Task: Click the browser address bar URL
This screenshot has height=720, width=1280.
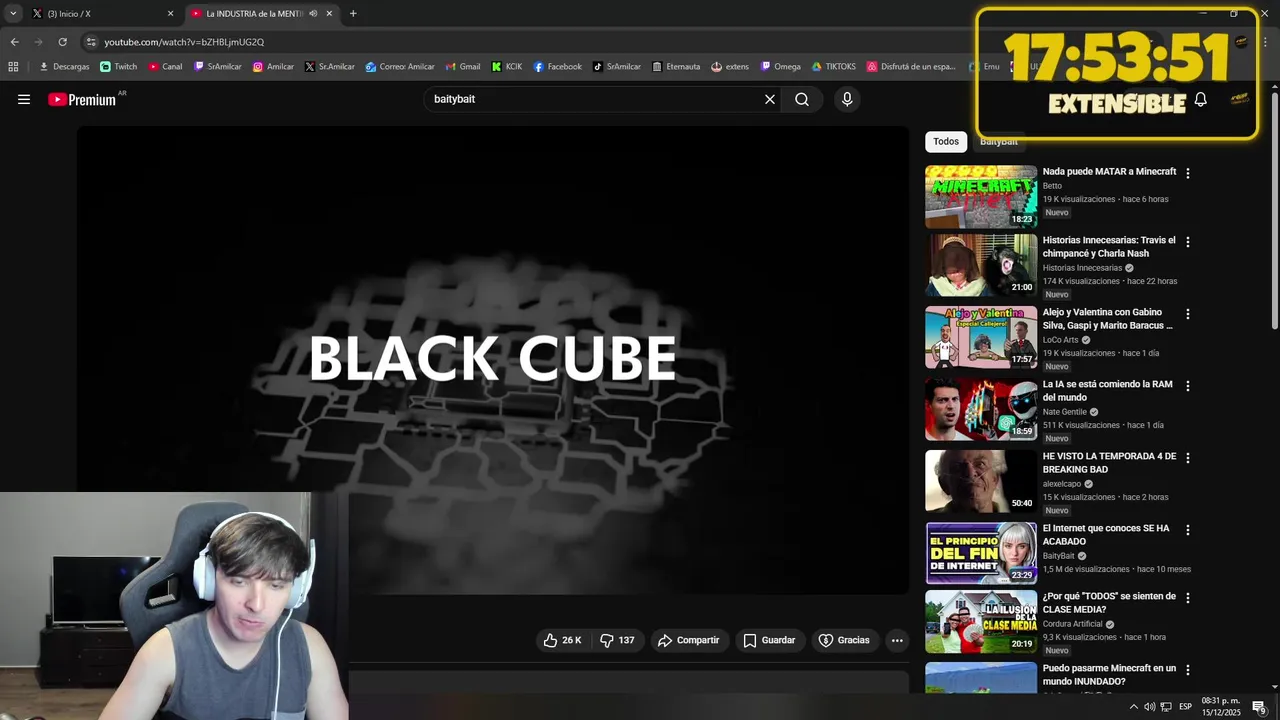Action: 184,42
